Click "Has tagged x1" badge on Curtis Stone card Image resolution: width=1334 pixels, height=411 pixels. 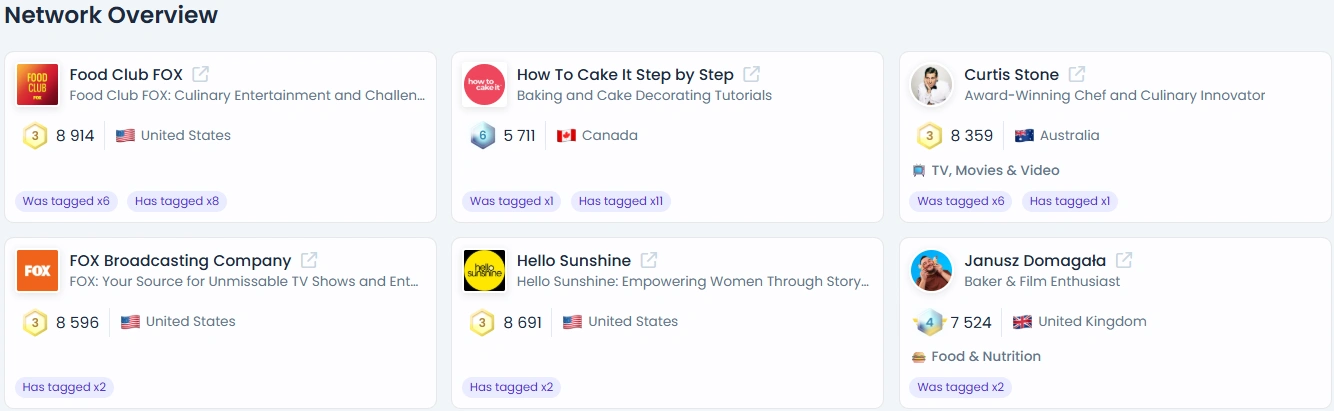(1070, 201)
